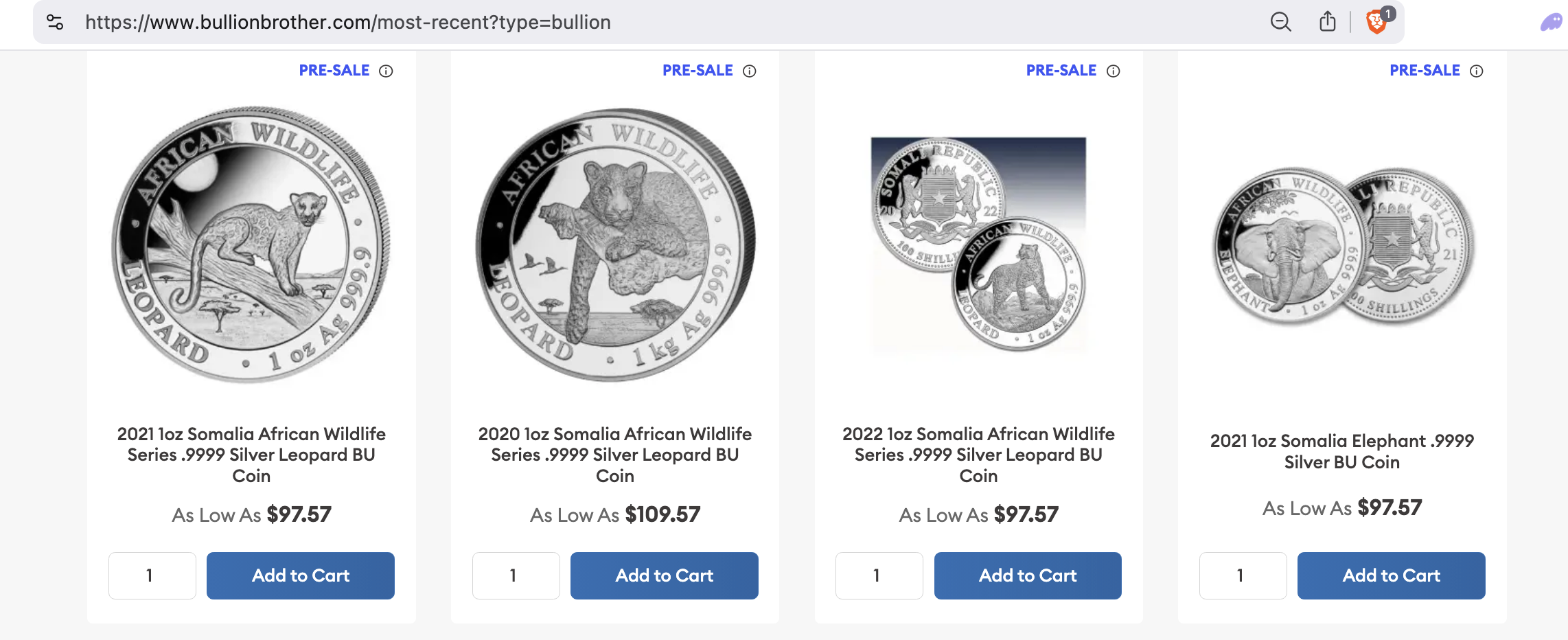Screen dimensions: 1568x640
Task: Add 2021 Somalia Elephant coin to cart
Action: [1391, 575]
